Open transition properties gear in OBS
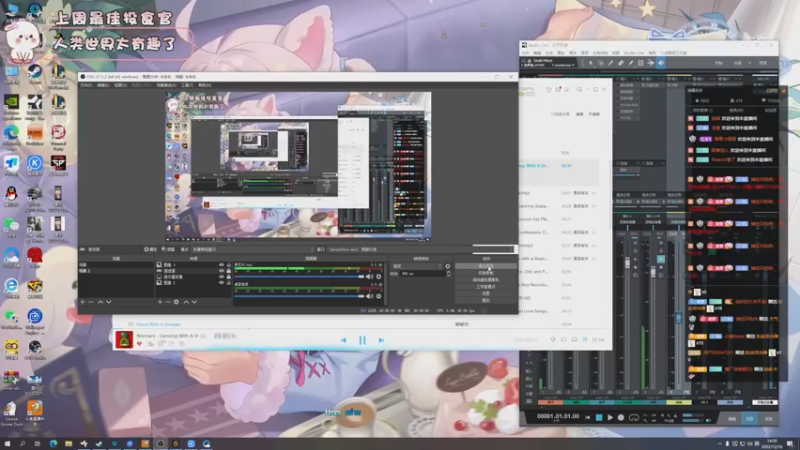 pos(448,266)
